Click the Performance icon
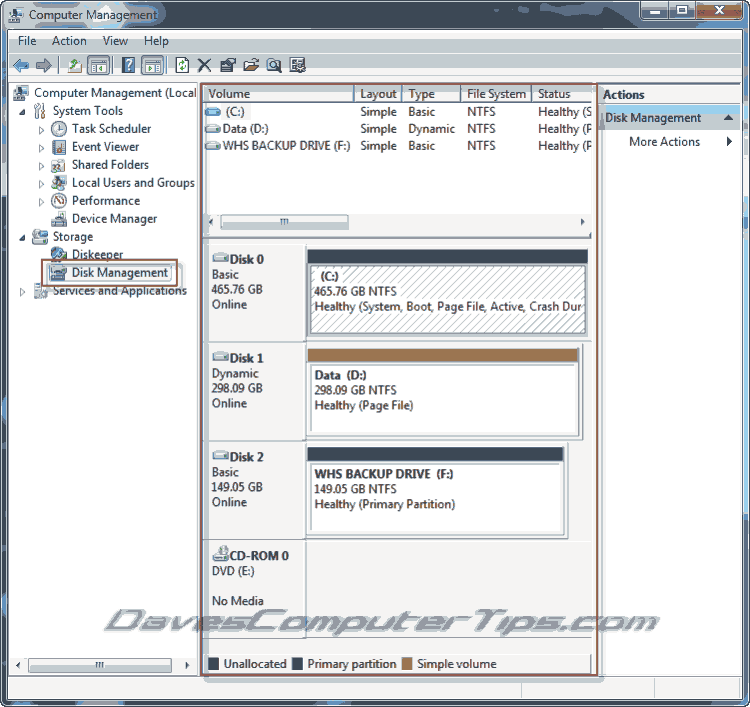This screenshot has width=750, height=707. pyautogui.click(x=59, y=200)
